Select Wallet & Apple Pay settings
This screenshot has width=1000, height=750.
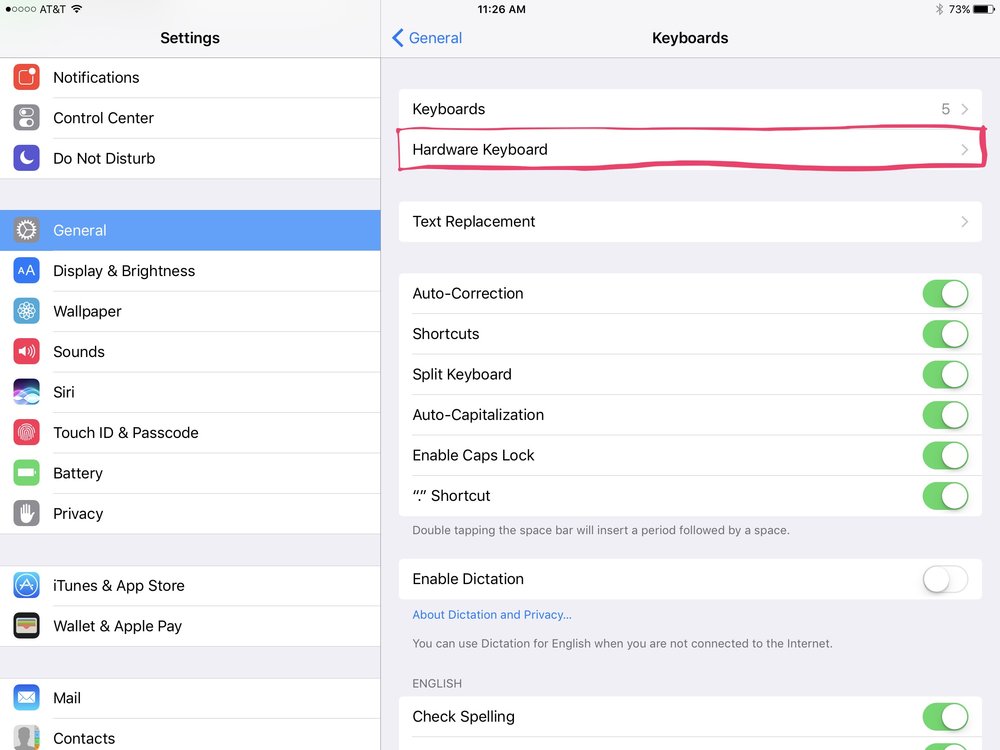pyautogui.click(x=117, y=626)
